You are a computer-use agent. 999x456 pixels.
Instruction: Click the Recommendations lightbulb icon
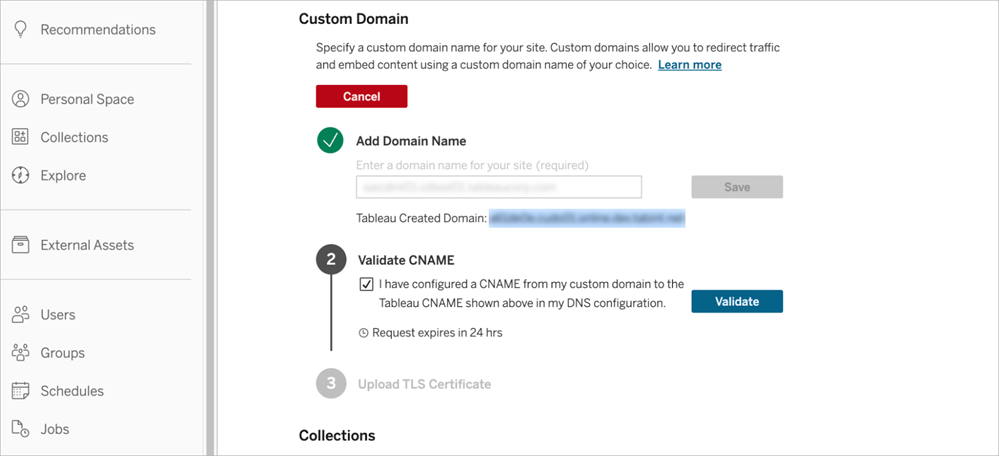[20, 30]
